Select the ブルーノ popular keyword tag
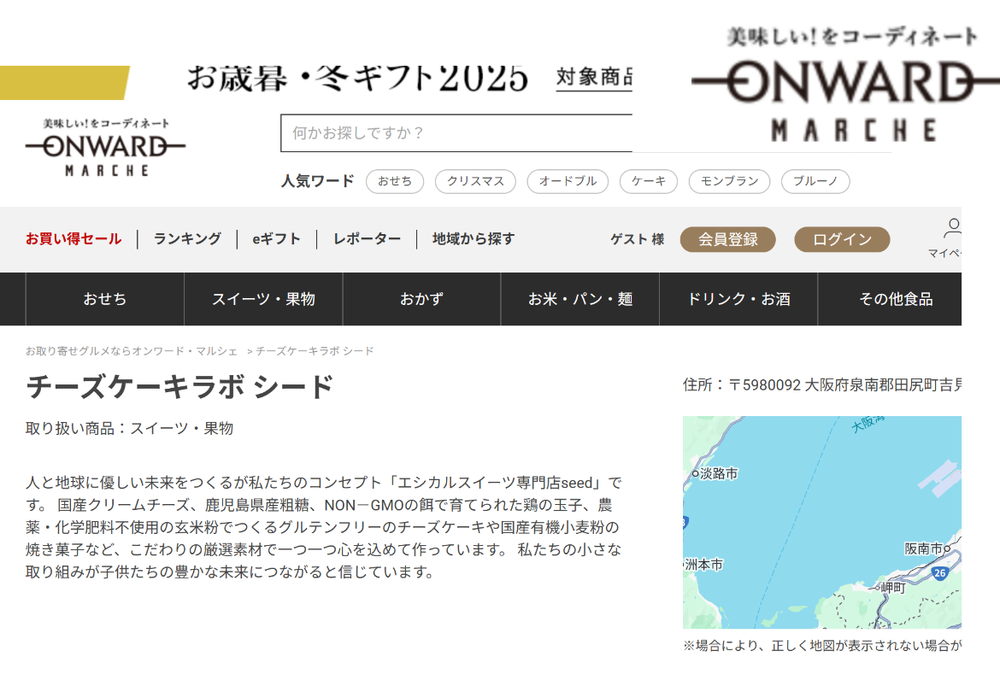The height and width of the screenshot is (692, 1000). (815, 181)
